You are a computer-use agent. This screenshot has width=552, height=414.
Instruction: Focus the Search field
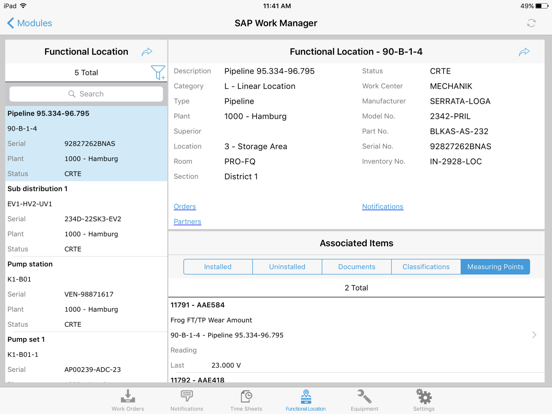[86, 94]
